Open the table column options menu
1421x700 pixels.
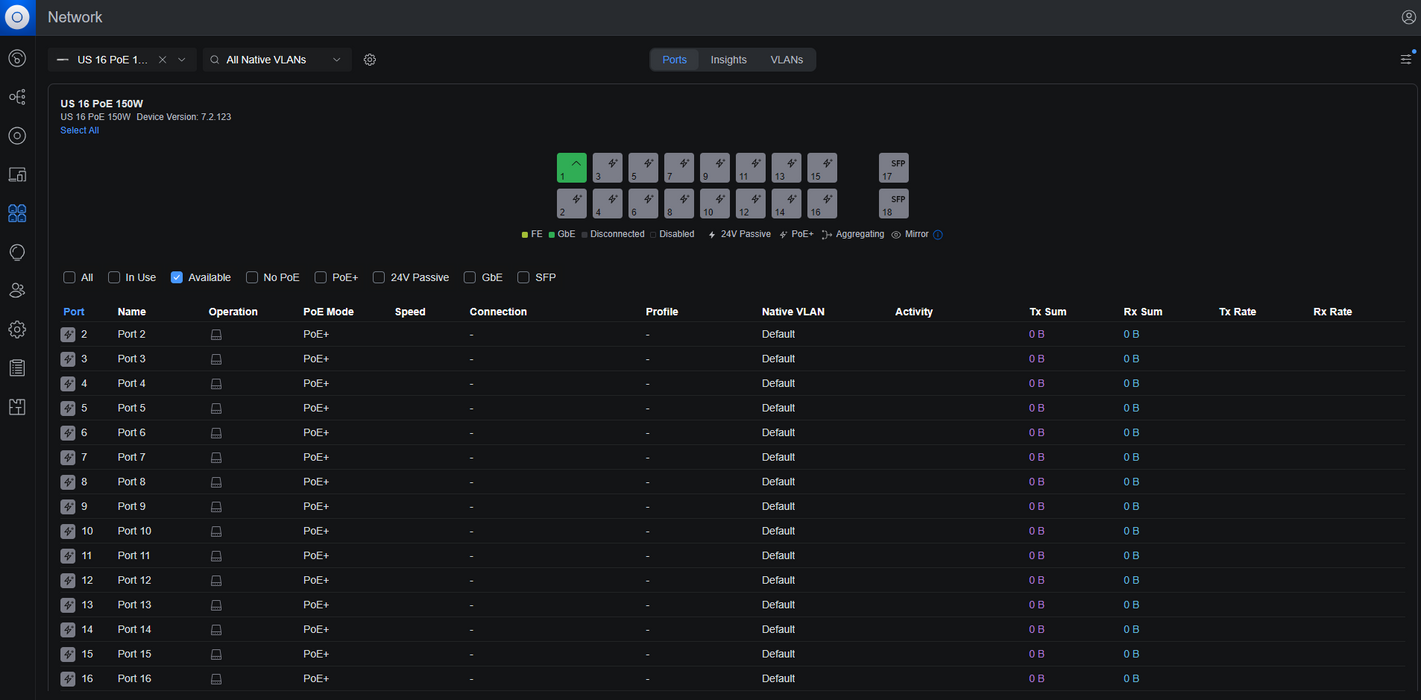(1406, 59)
